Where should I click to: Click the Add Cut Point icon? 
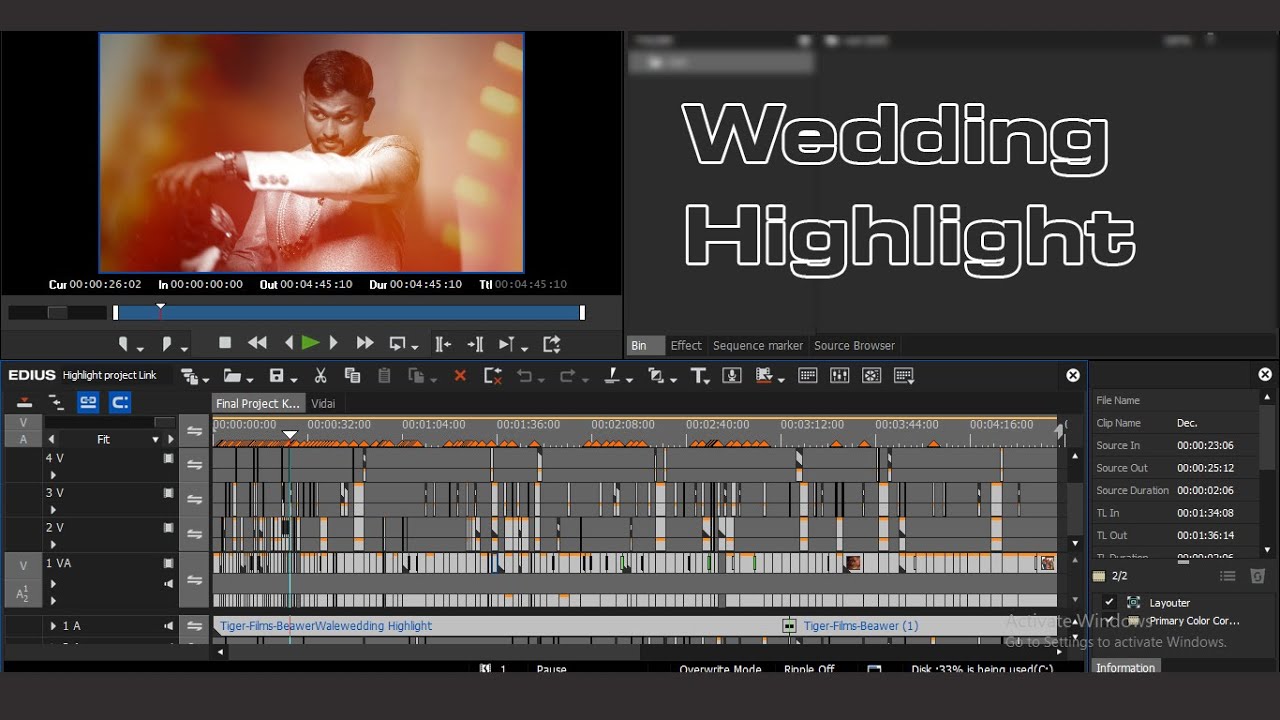click(x=612, y=376)
